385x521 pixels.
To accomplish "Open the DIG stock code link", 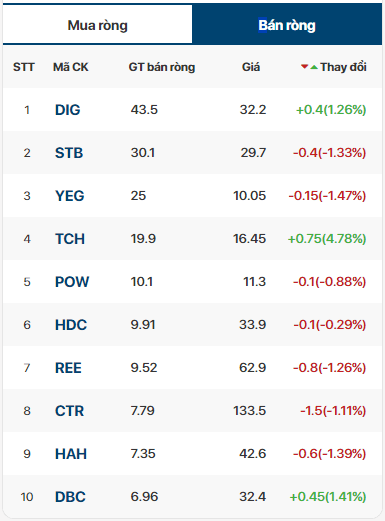I will 68,110.
